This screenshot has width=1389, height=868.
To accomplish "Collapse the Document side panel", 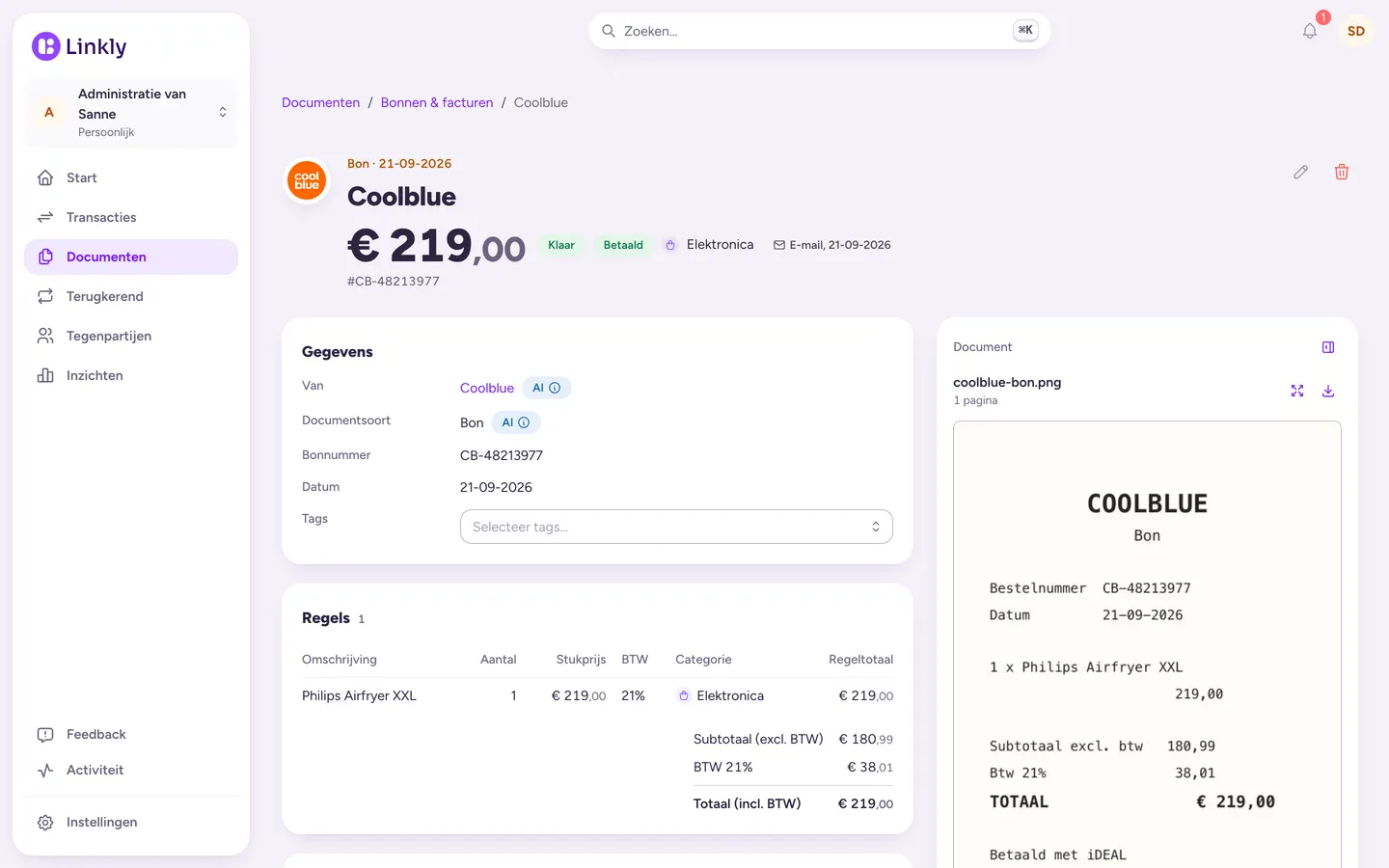I will point(1327,347).
